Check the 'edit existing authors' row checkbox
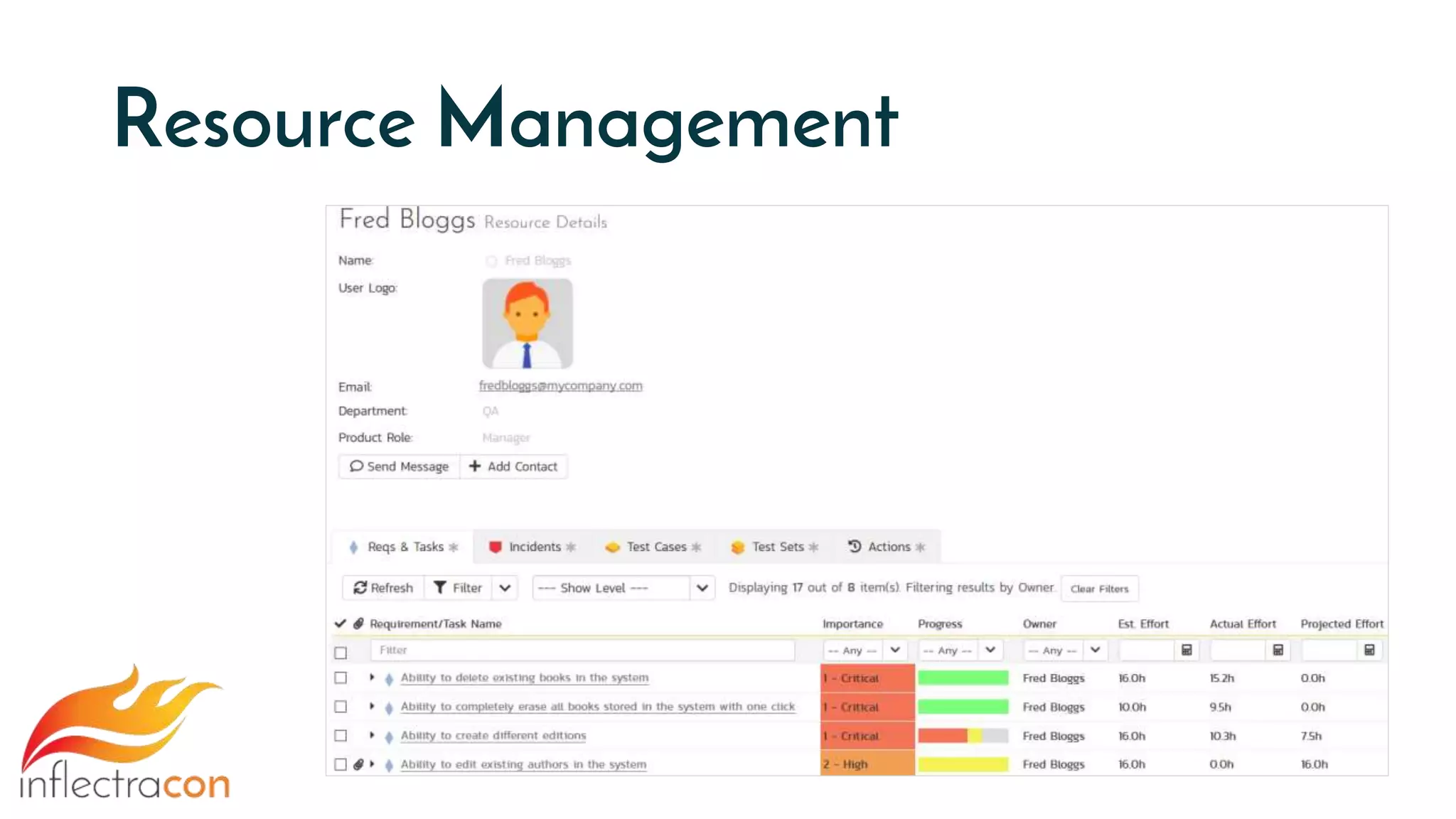 pyautogui.click(x=341, y=764)
